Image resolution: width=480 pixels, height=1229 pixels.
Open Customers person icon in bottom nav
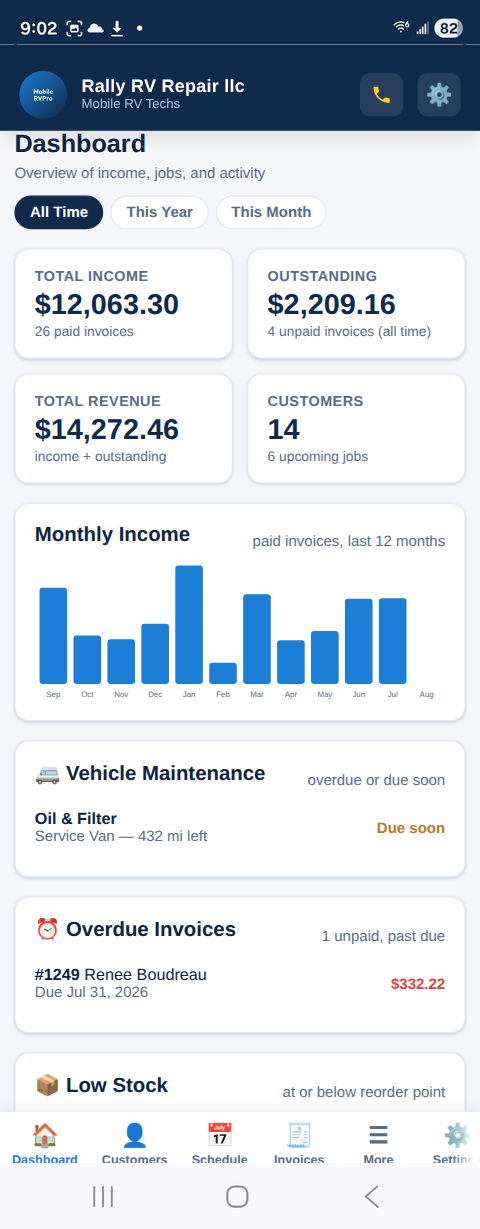[x=134, y=1136]
